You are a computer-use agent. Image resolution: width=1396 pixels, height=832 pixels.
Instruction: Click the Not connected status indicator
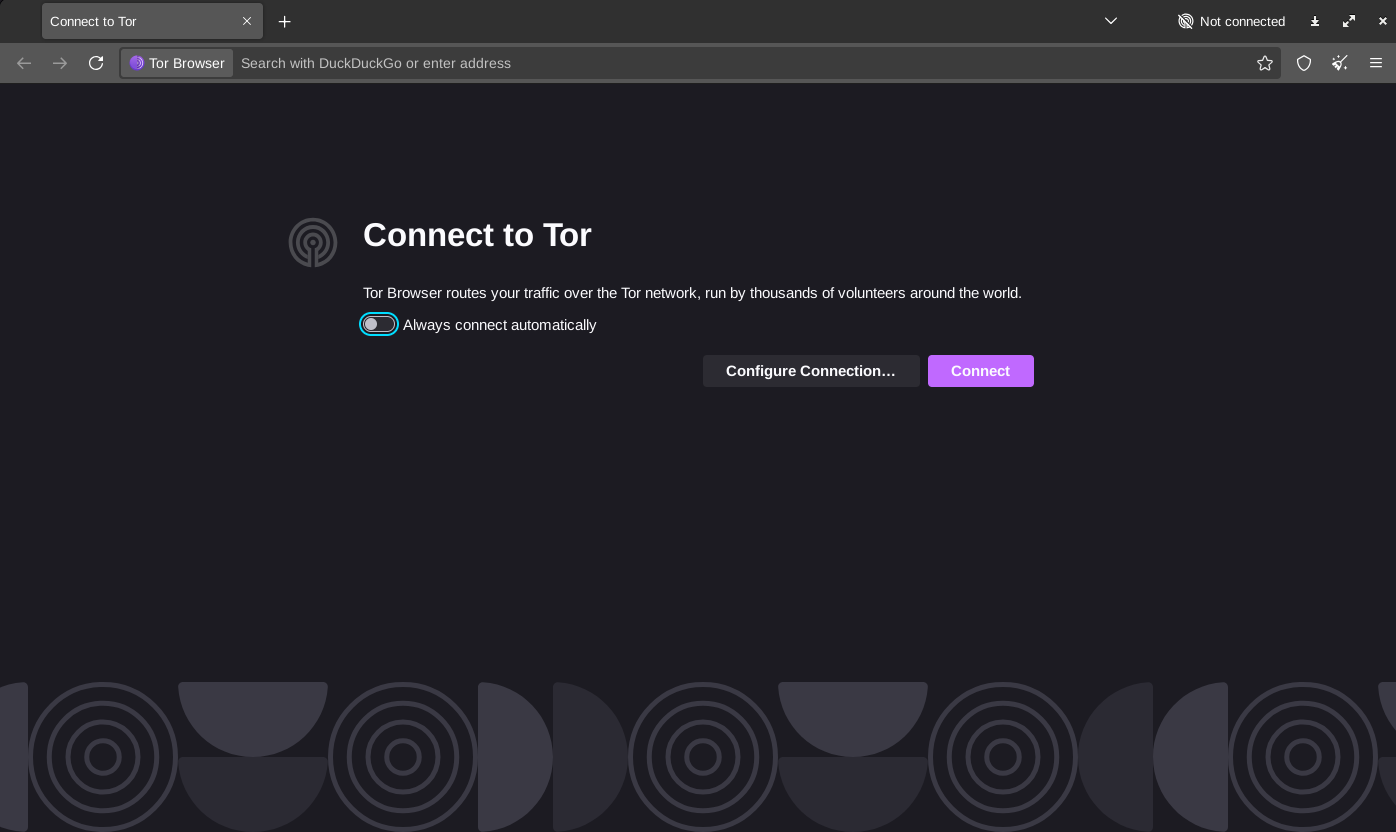pos(1231,21)
